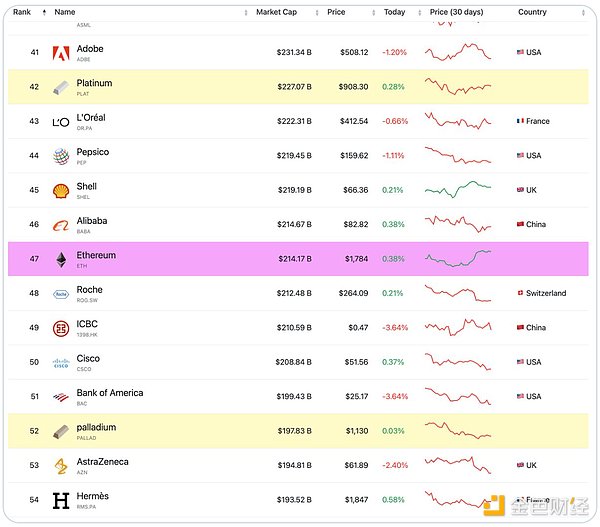The width and height of the screenshot is (600, 527).
Task: Click the Alibaba logo icon
Action: coord(61,225)
